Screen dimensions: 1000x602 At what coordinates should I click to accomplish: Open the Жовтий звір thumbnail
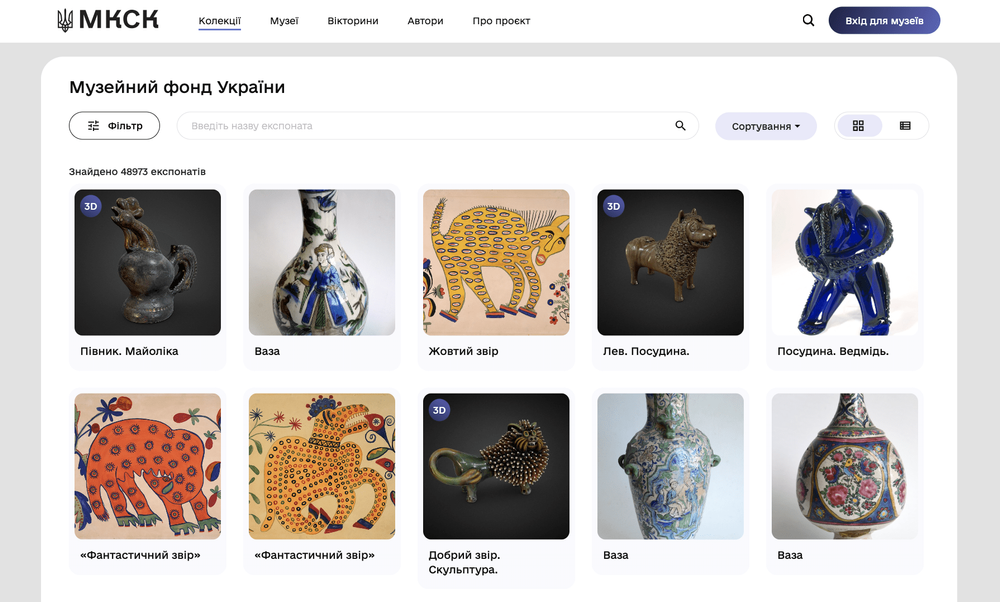(x=496, y=262)
